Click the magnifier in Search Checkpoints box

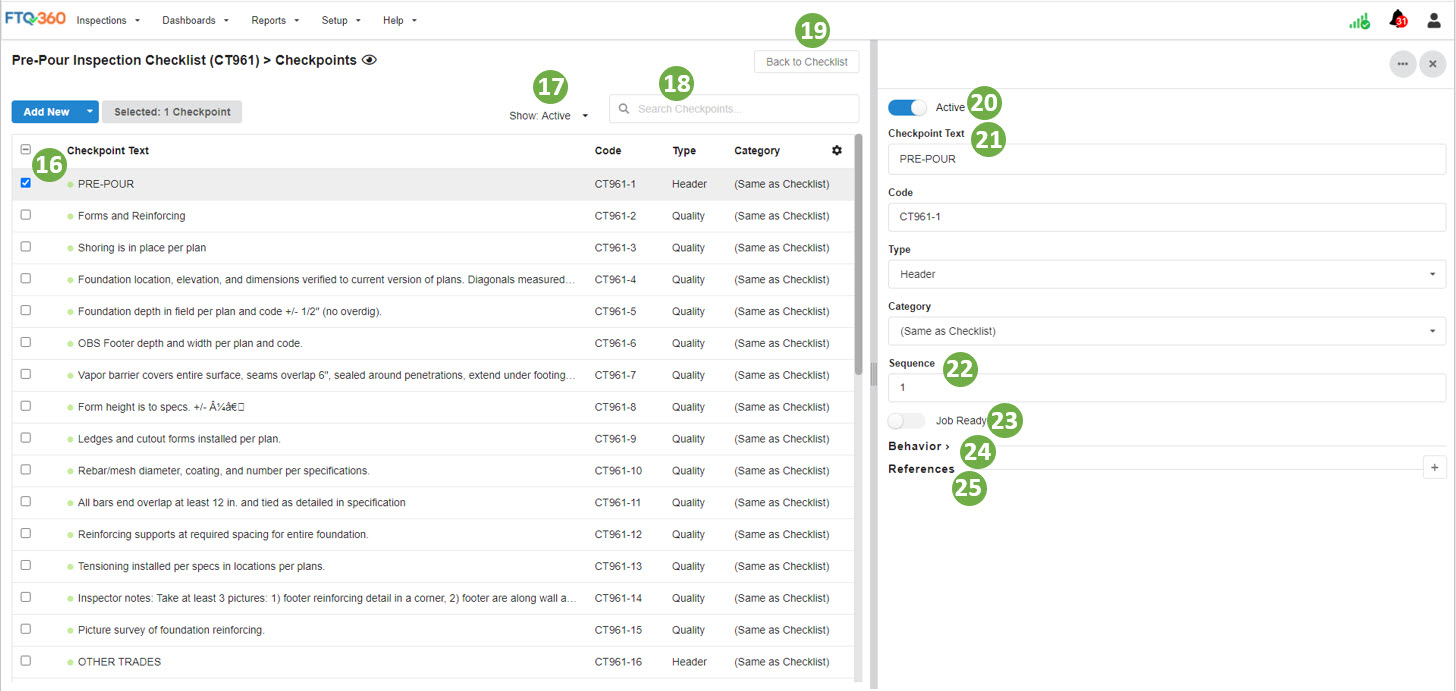coord(624,108)
